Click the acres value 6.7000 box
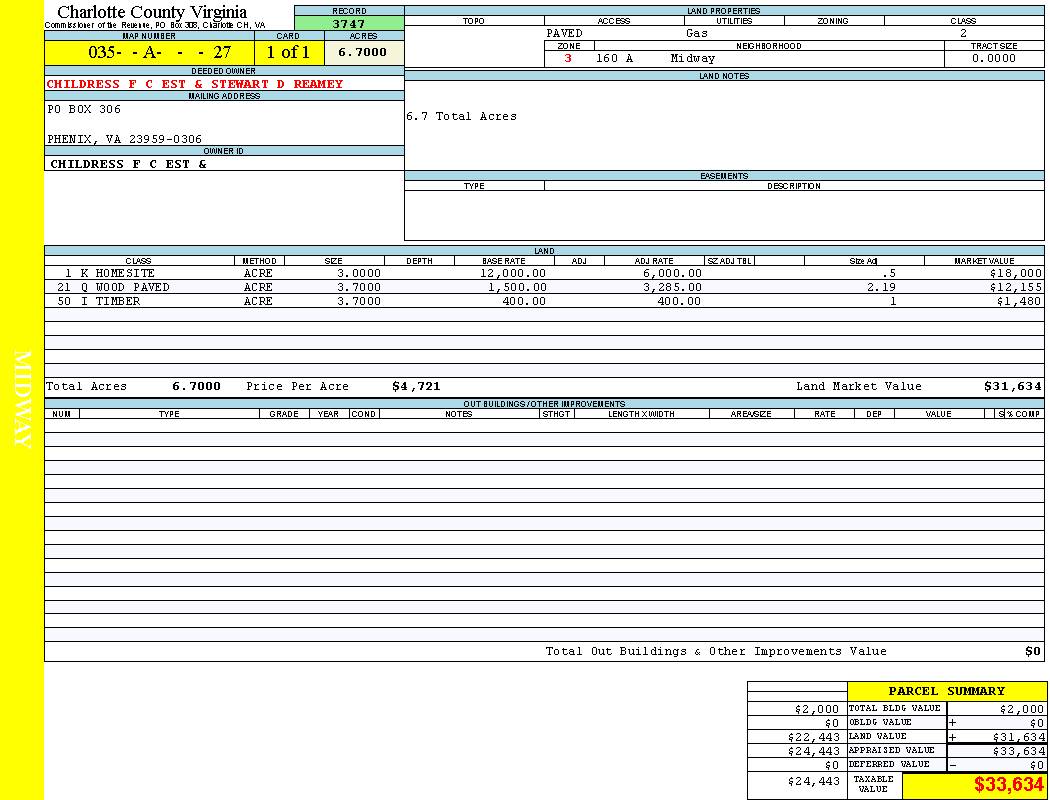Screen dimensions: 1050x800 pos(363,53)
